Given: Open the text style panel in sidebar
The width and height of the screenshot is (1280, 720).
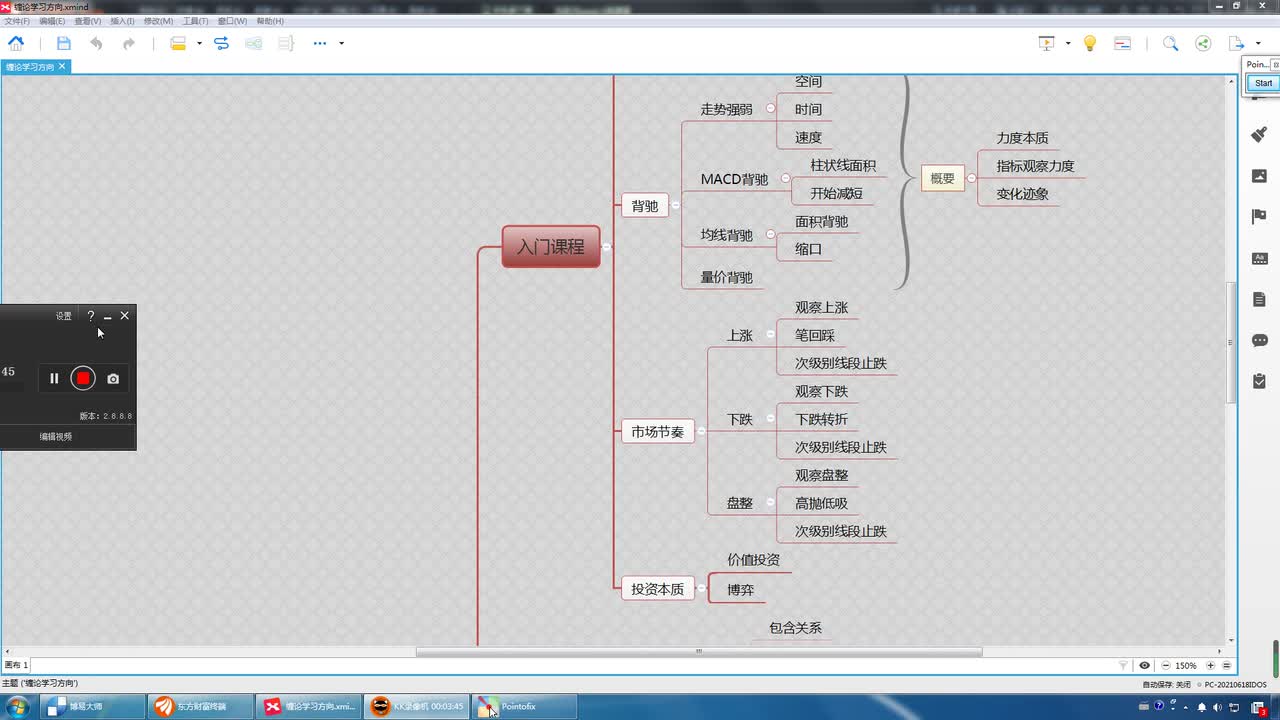Looking at the screenshot, I should 1259,258.
